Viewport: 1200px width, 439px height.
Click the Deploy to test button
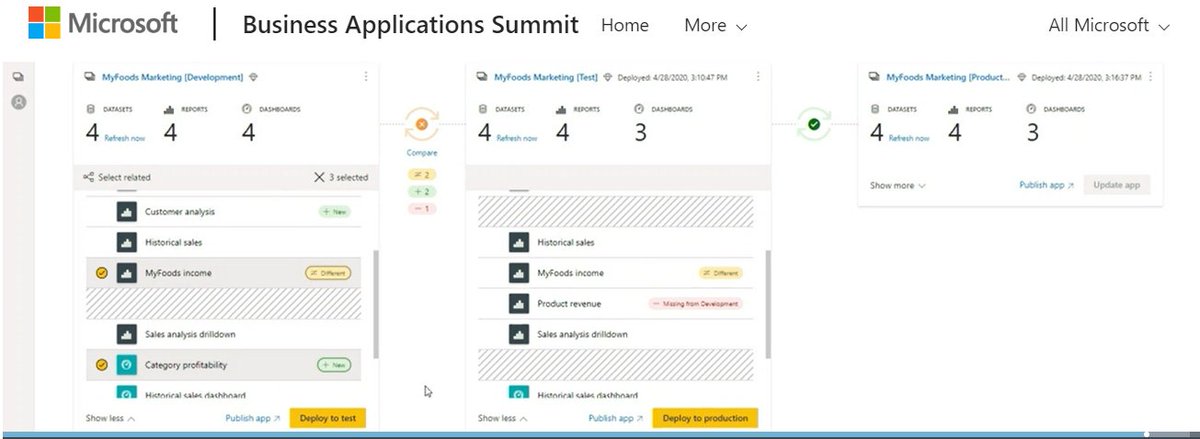point(328,418)
